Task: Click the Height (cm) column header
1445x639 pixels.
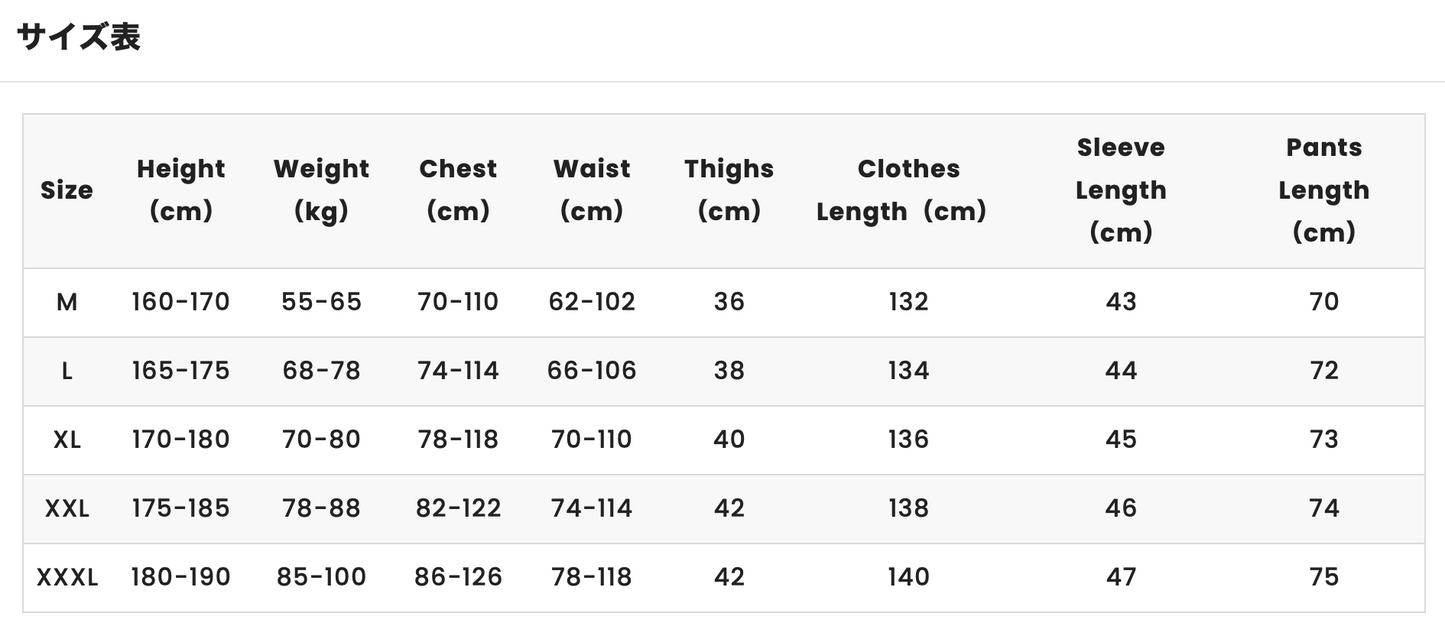Action: pos(181,190)
